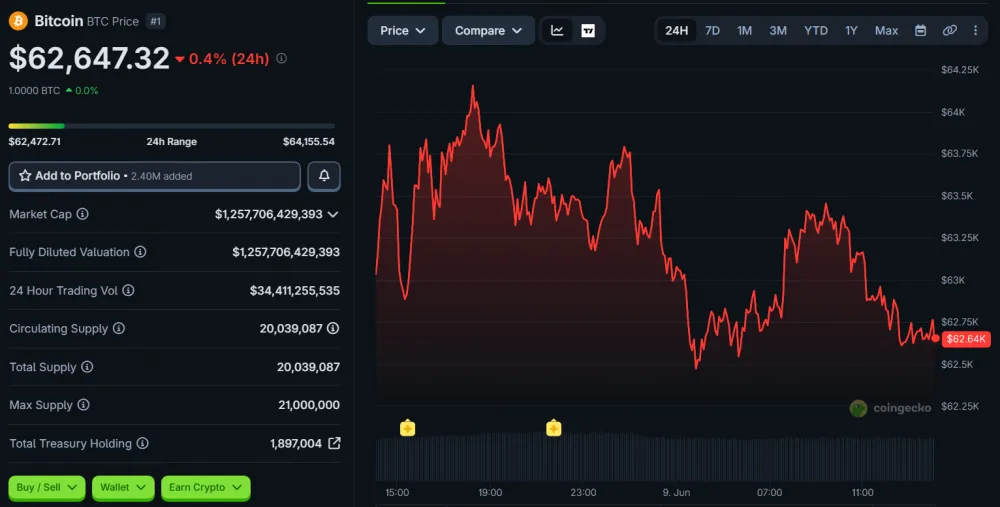Click the 1.0000 BTC conversion text

tap(34, 91)
